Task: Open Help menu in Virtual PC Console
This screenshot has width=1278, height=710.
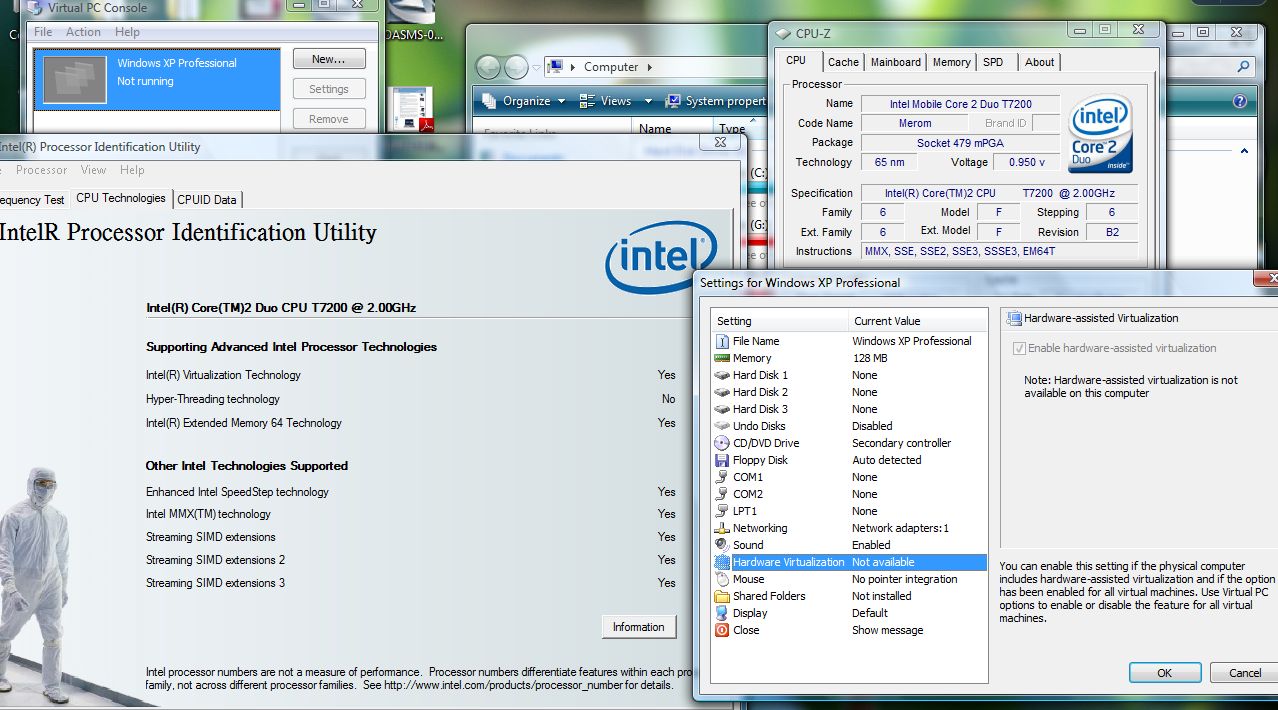Action: 127,32
